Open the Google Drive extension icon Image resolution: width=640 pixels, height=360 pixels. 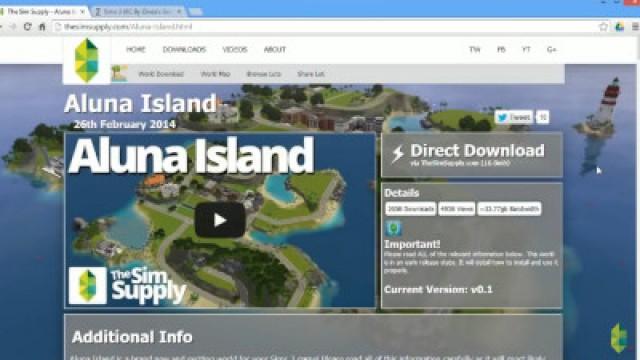[620, 27]
